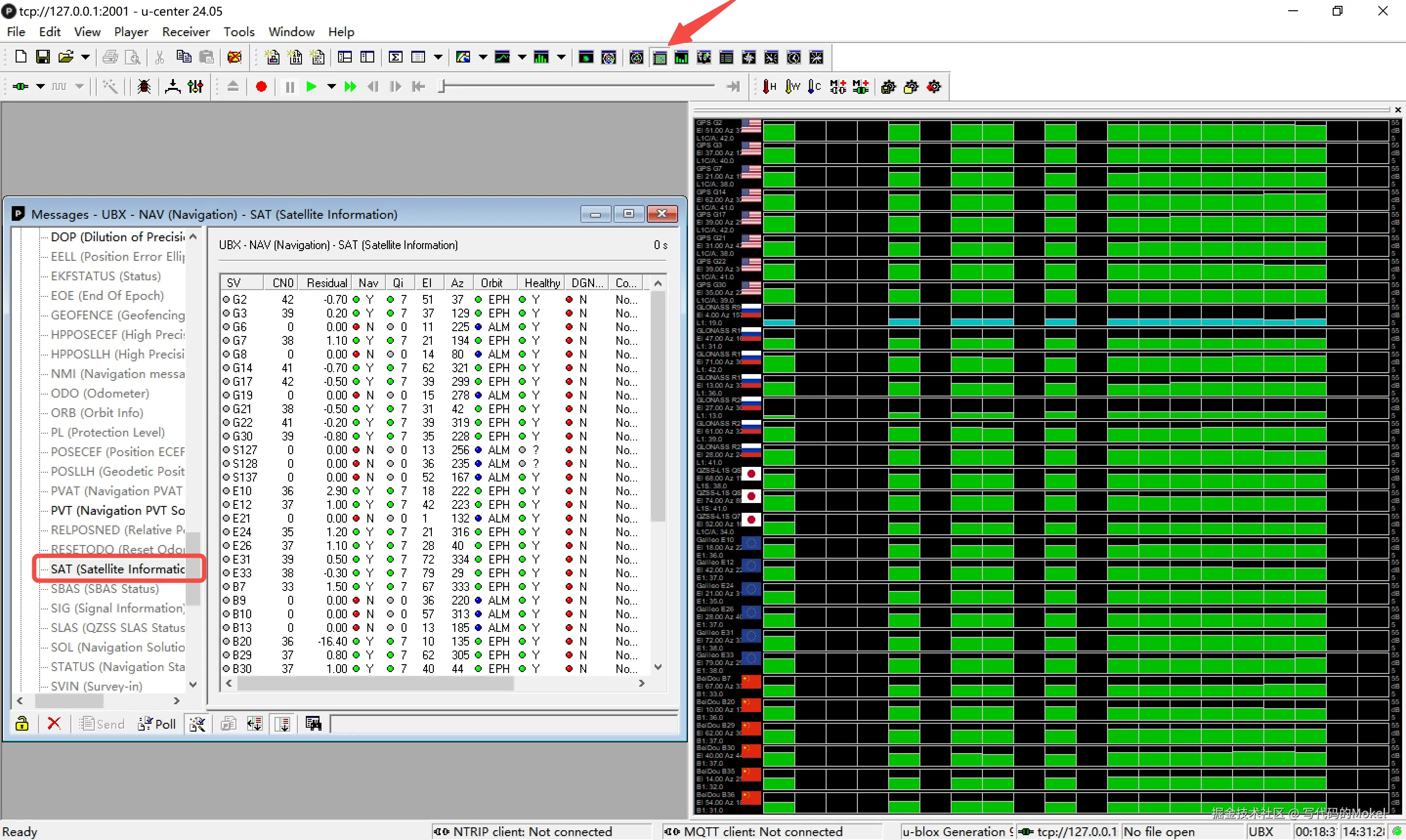Screen dimensions: 1406x840
Task: Trigger receiver Hotstart icon
Action: tap(769, 86)
